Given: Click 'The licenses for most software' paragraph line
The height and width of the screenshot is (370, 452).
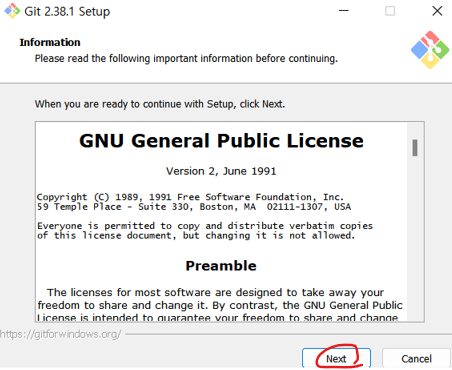Looking at the screenshot, I should [215, 292].
